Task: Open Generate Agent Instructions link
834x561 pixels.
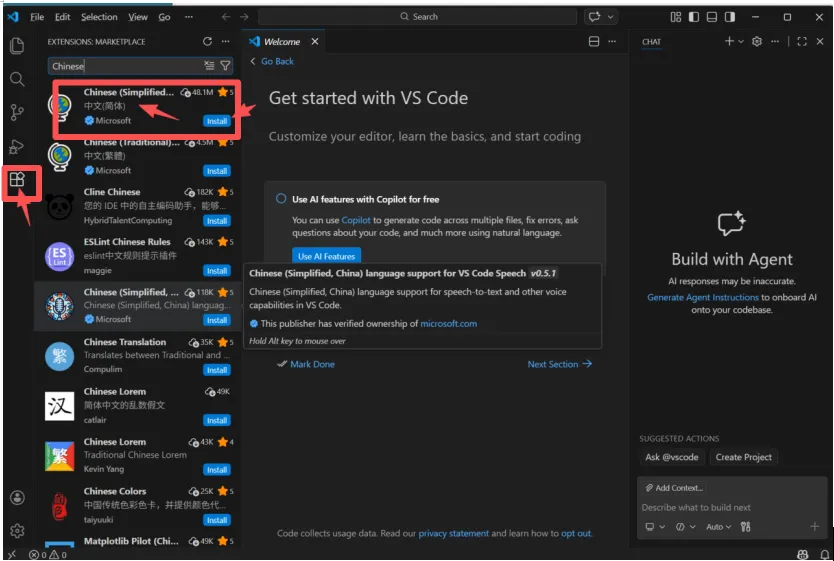Action: click(x=703, y=297)
